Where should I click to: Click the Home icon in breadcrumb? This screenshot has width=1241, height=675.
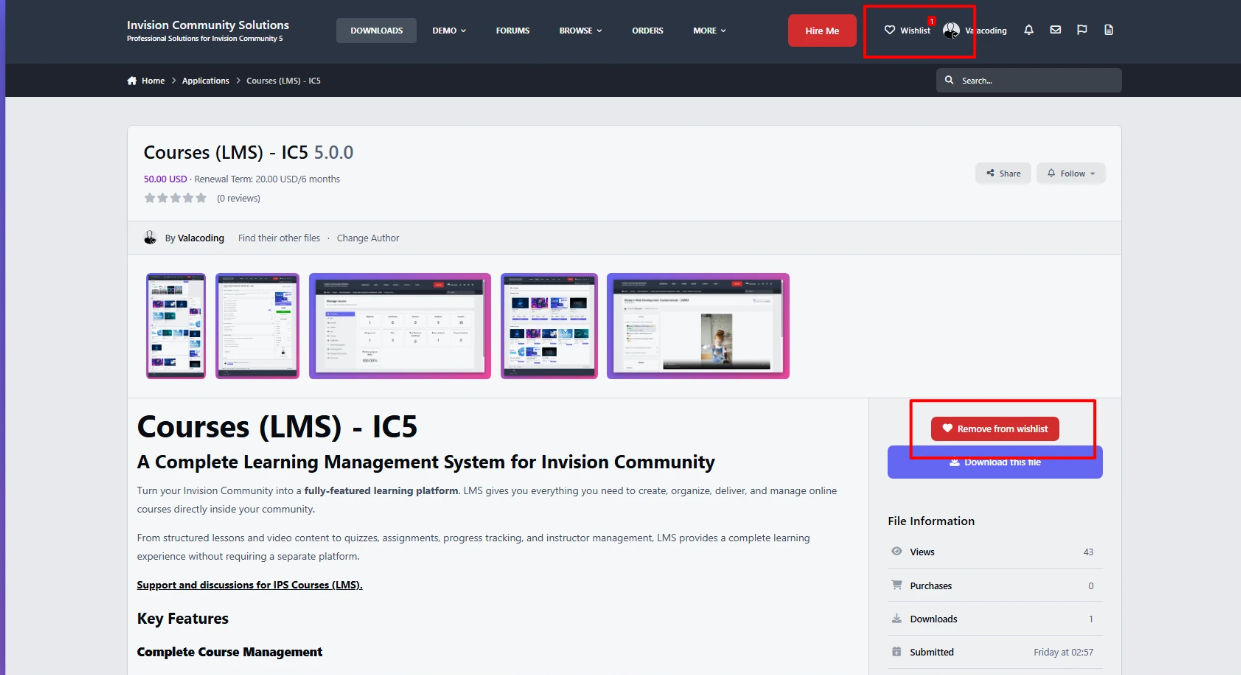tap(132, 81)
